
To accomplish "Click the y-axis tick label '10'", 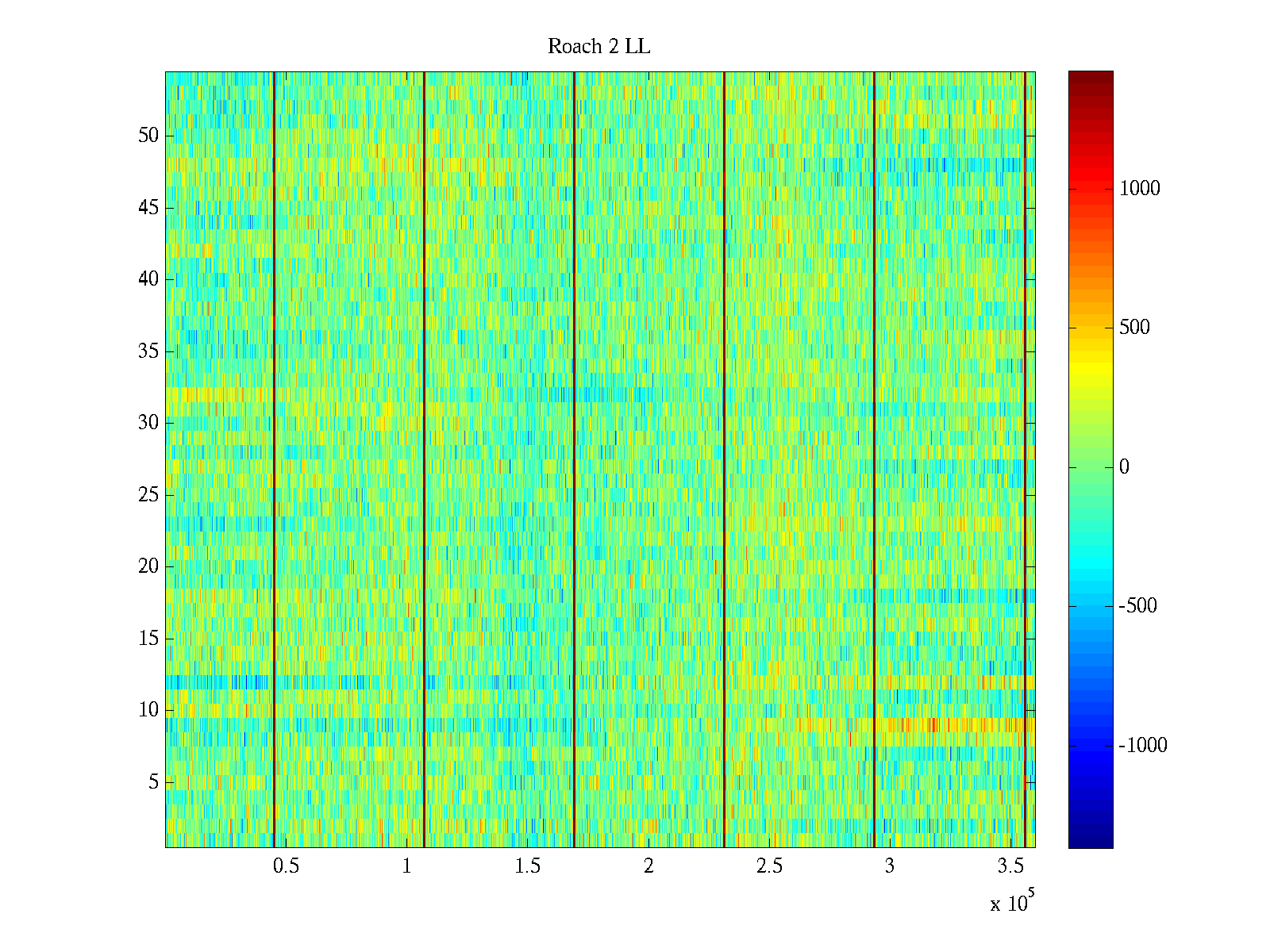I will click(148, 710).
